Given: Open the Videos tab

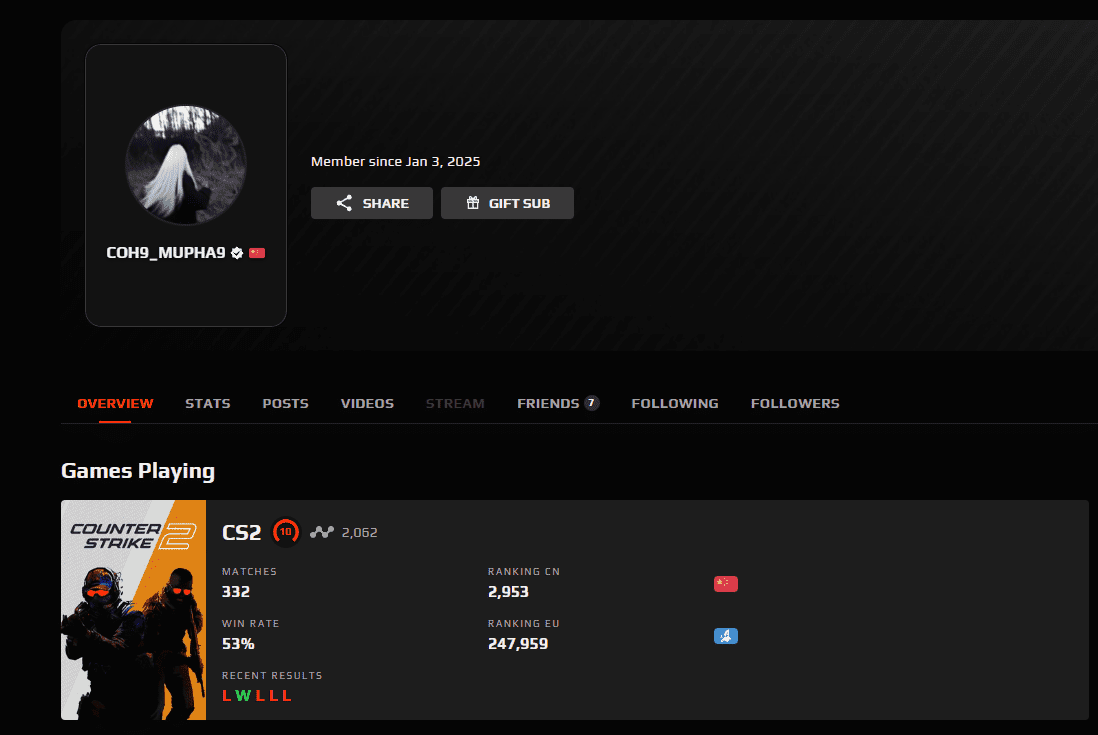Looking at the screenshot, I should [367, 404].
